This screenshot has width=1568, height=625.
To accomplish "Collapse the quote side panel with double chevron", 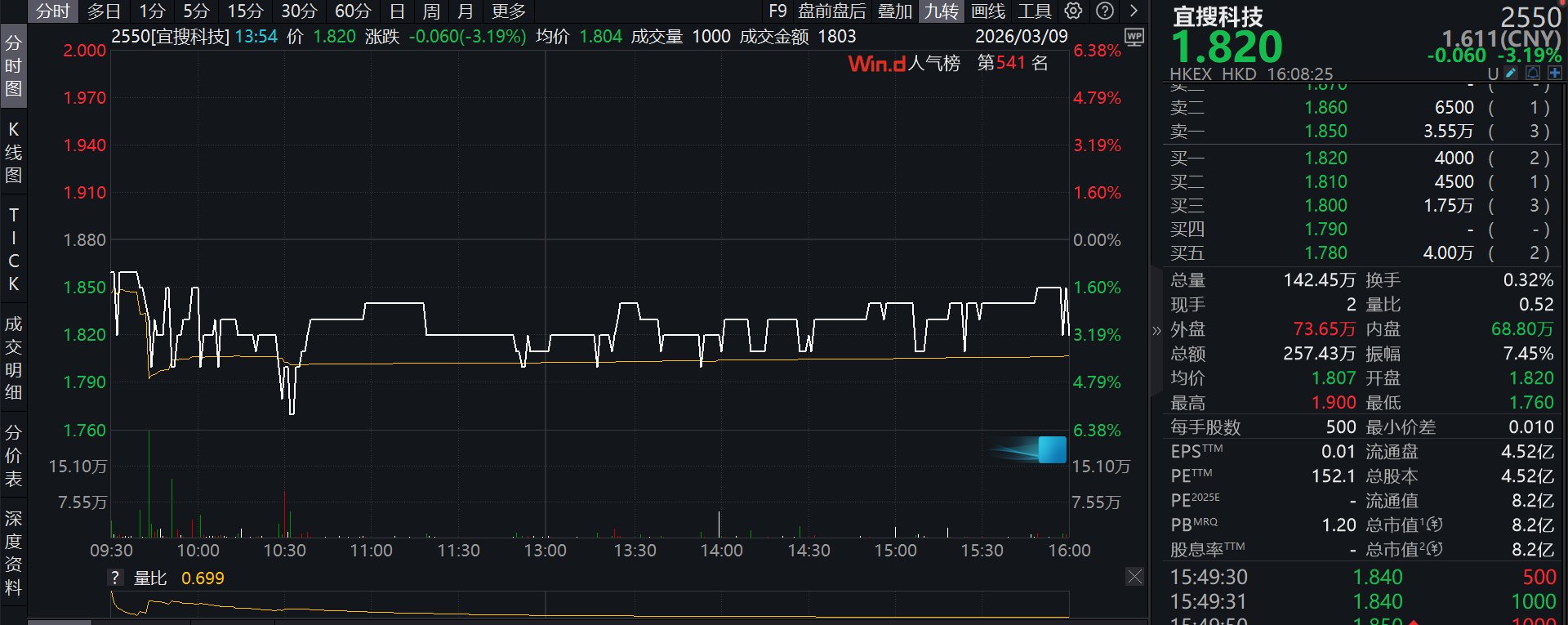I will pyautogui.click(x=1156, y=330).
